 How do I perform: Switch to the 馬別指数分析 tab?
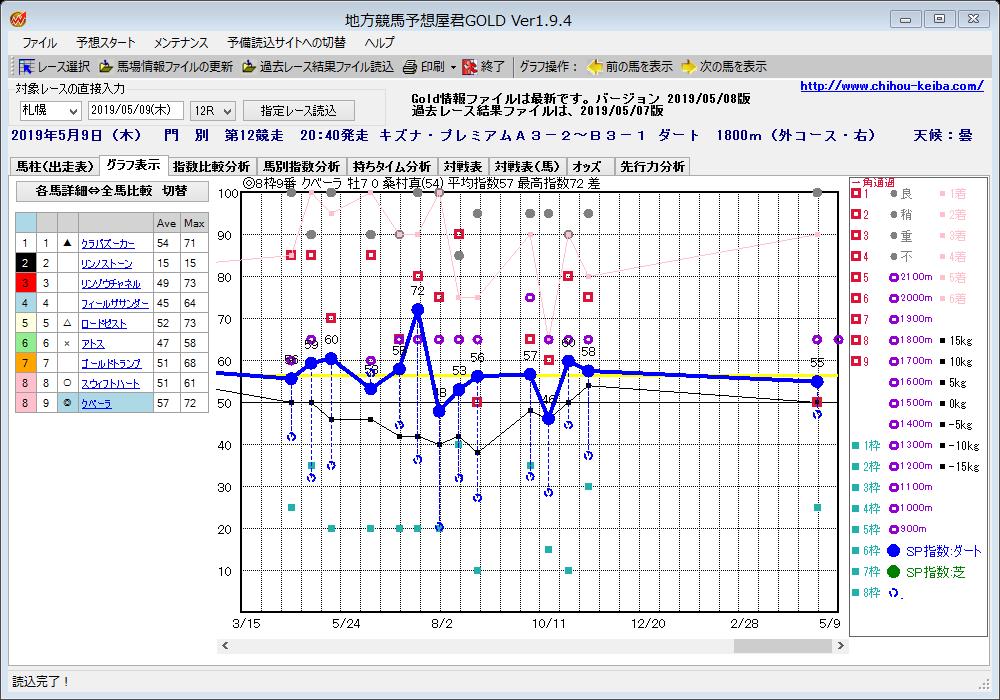click(x=301, y=166)
